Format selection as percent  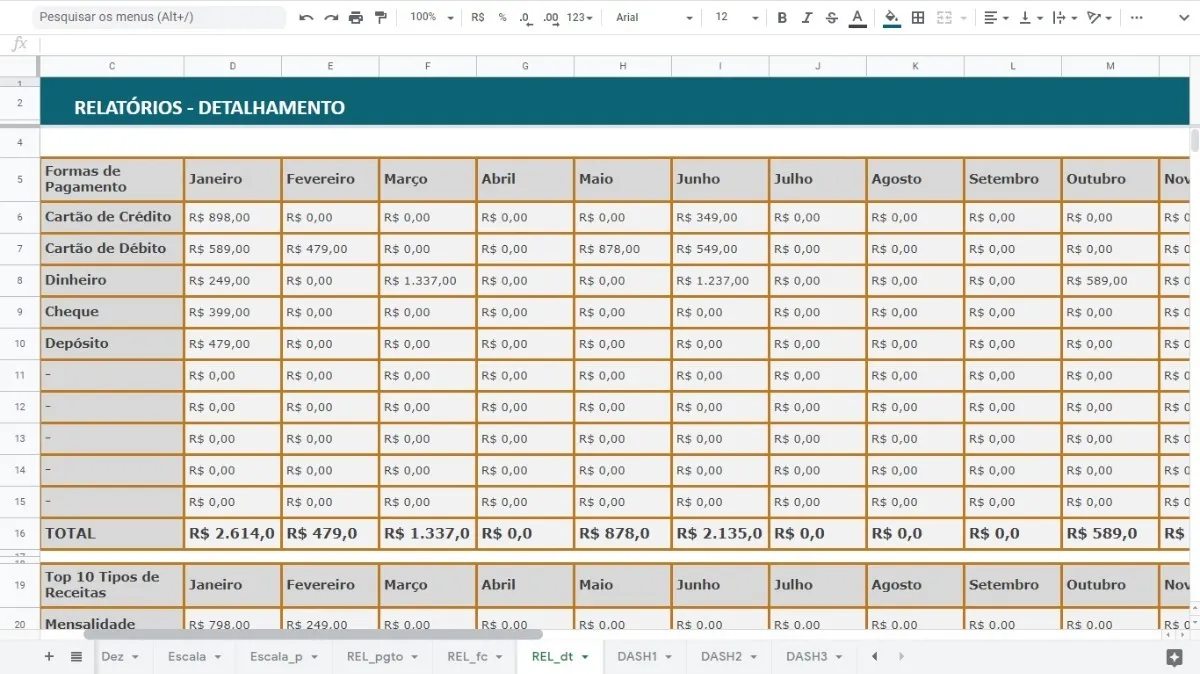pyautogui.click(x=502, y=18)
